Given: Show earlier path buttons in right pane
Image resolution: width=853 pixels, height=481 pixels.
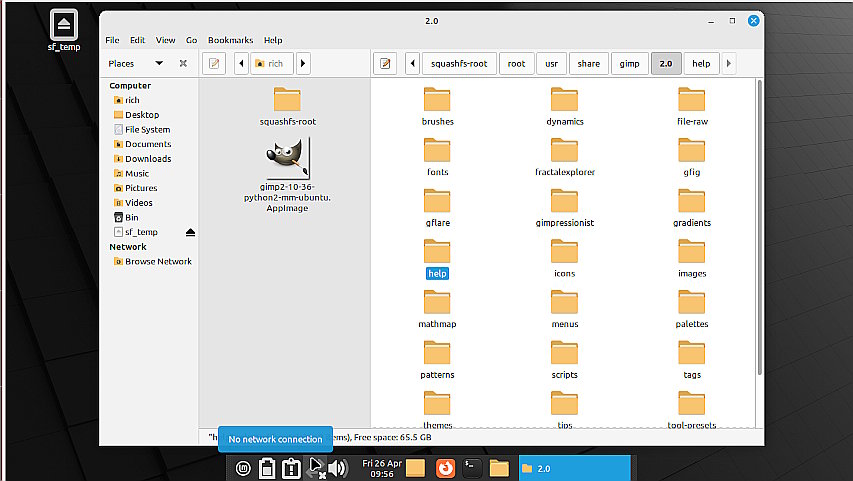Looking at the screenshot, I should click(412, 64).
